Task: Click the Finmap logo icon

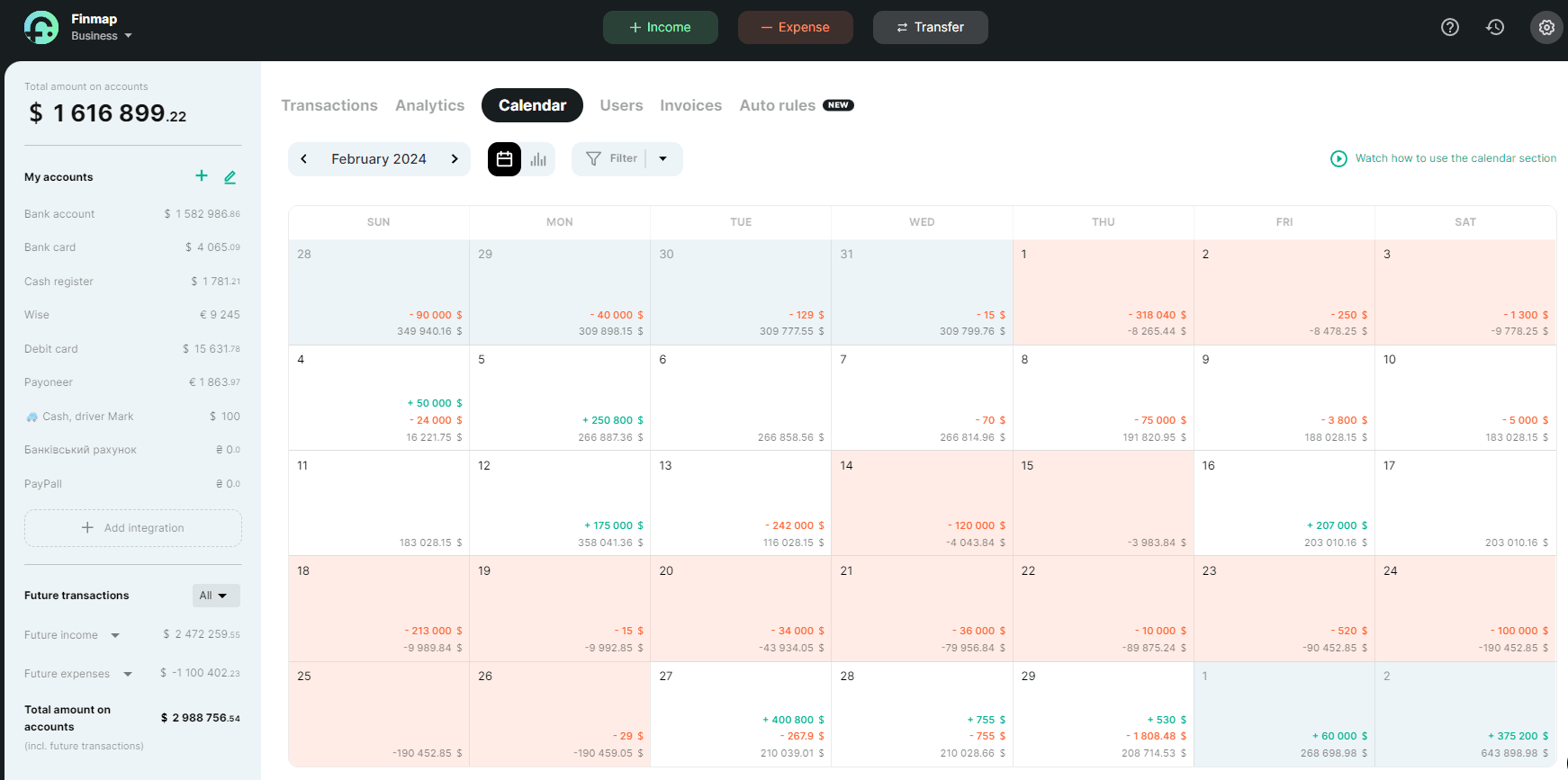Action: [41, 27]
